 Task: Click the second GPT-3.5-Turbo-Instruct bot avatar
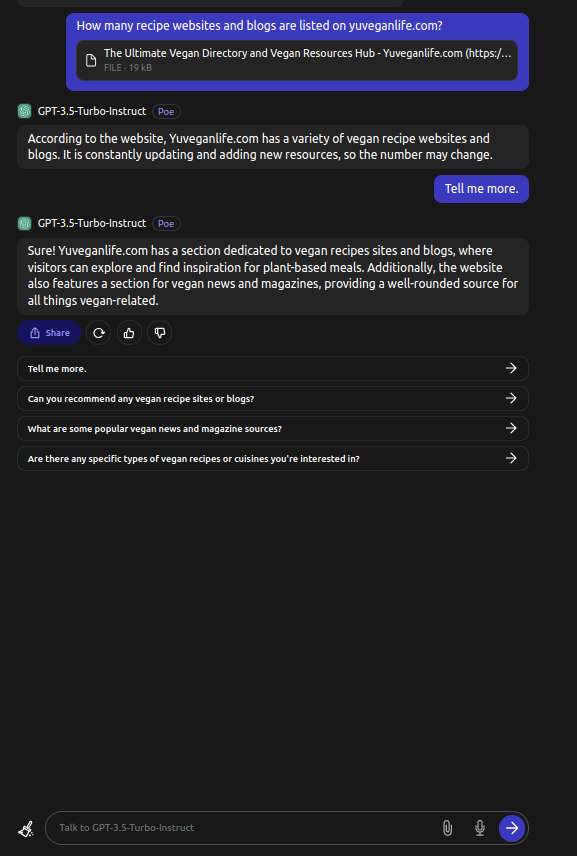tap(25, 223)
